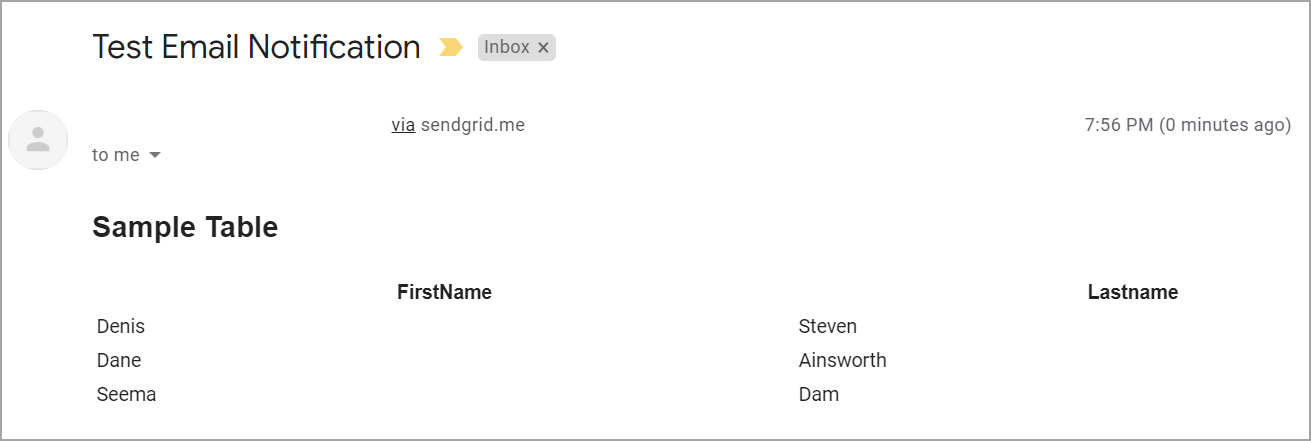The image size is (1311, 441).
Task: Select the Inbox label chip text
Action: coord(506,47)
